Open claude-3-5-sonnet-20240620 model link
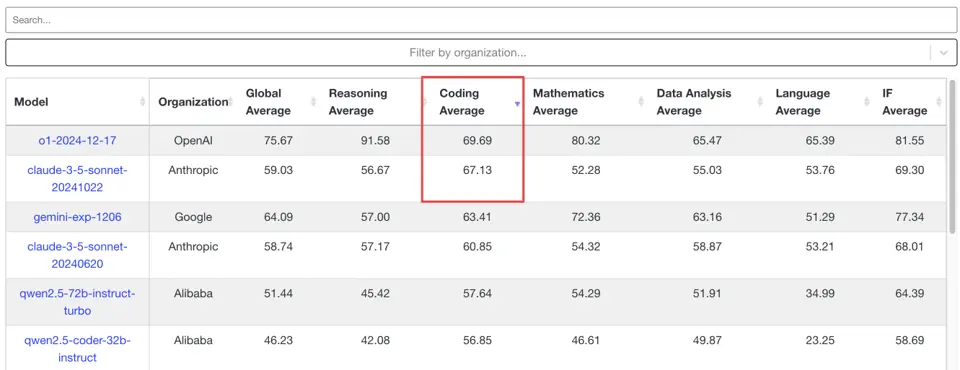Image resolution: width=960 pixels, height=370 pixels. 77,255
